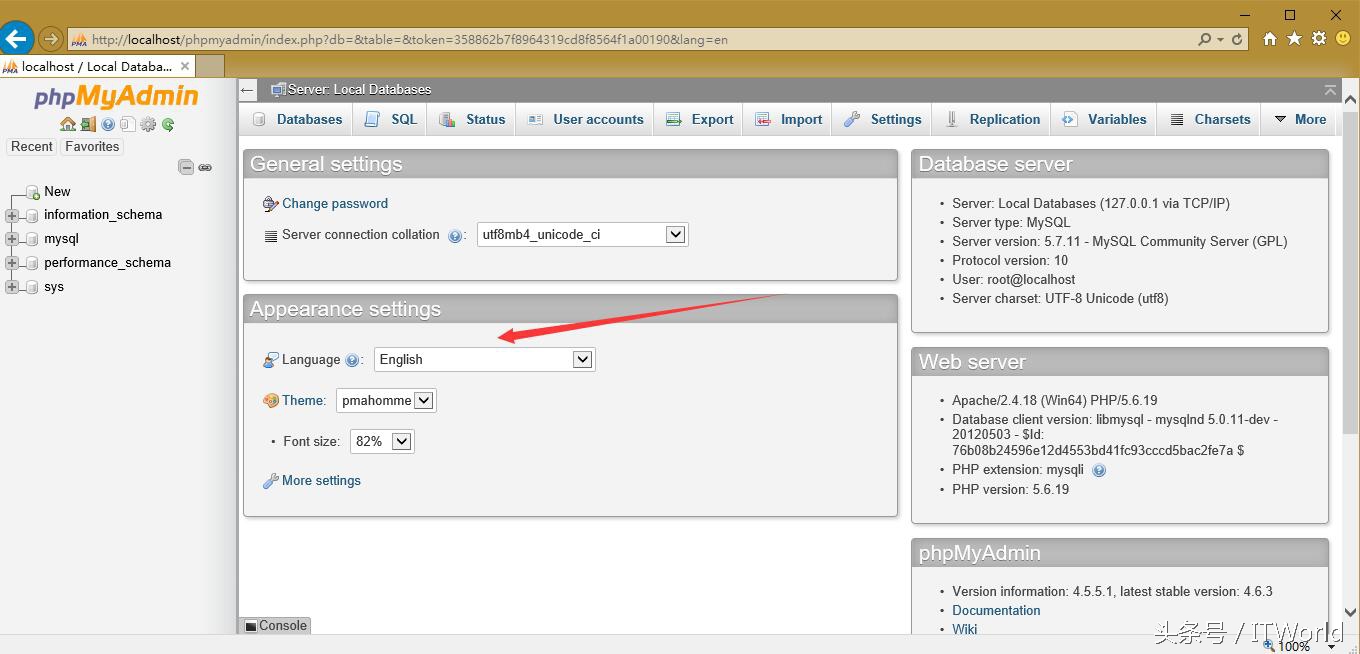1360x654 pixels.
Task: Click the navigation panel settings gear icon
Action: pyautogui.click(x=148, y=124)
